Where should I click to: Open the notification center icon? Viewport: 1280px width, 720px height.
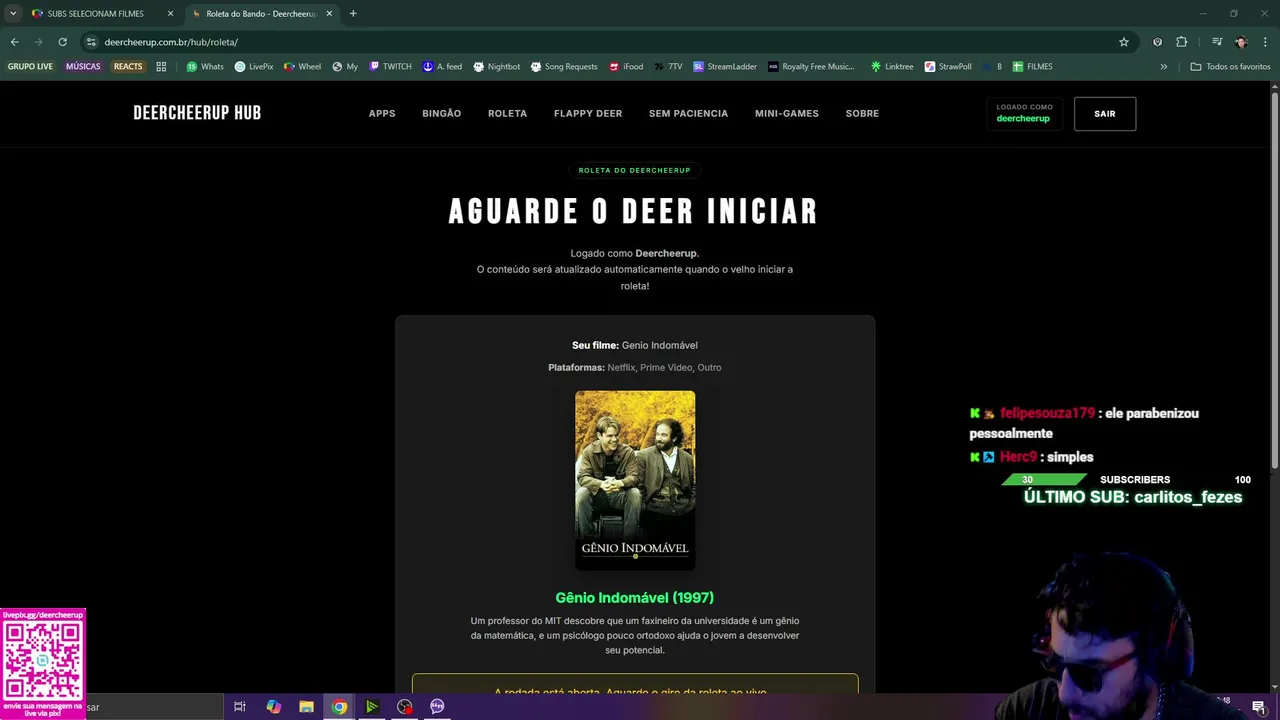point(1258,707)
